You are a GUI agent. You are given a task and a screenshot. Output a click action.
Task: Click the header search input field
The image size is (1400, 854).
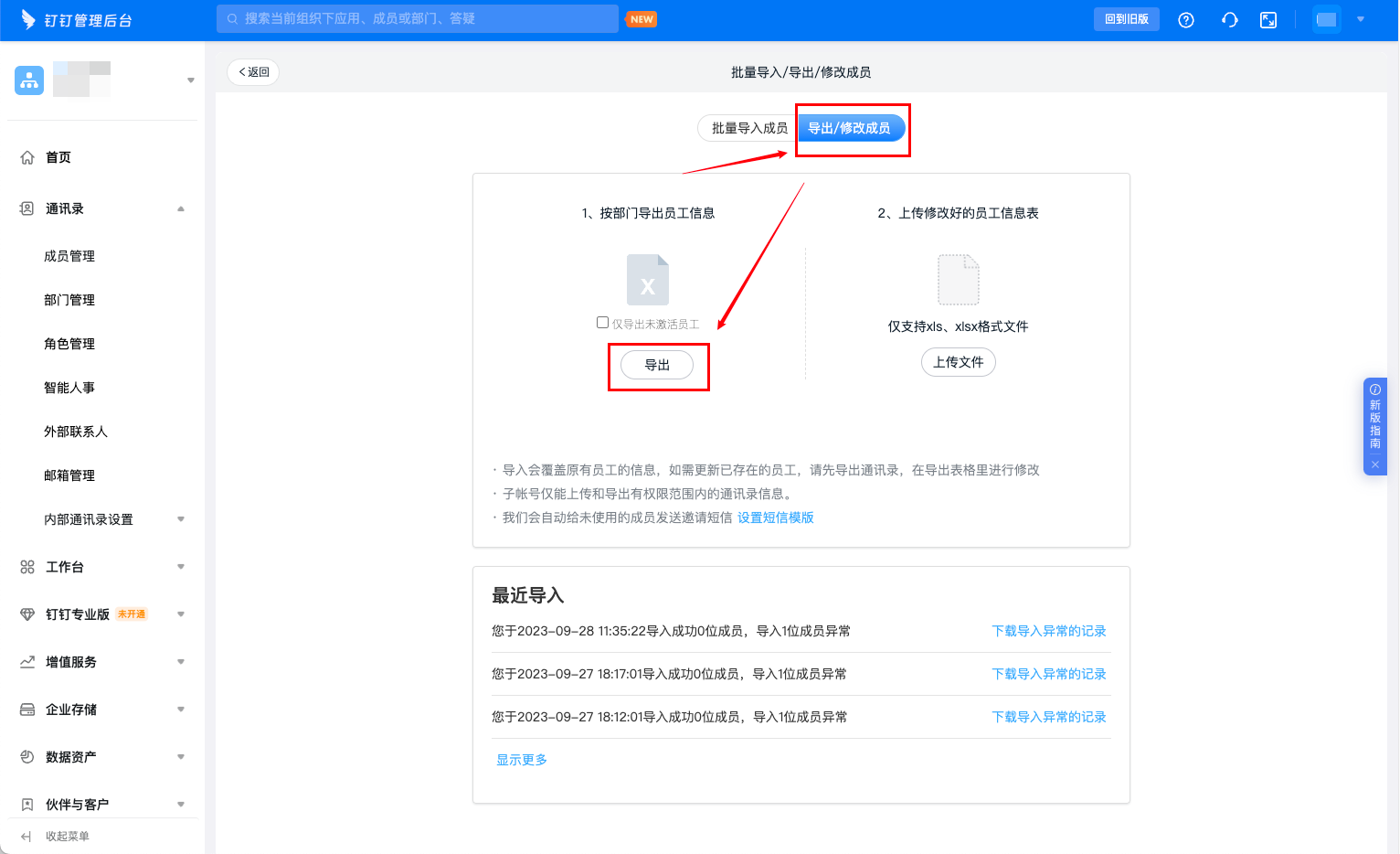[x=418, y=18]
